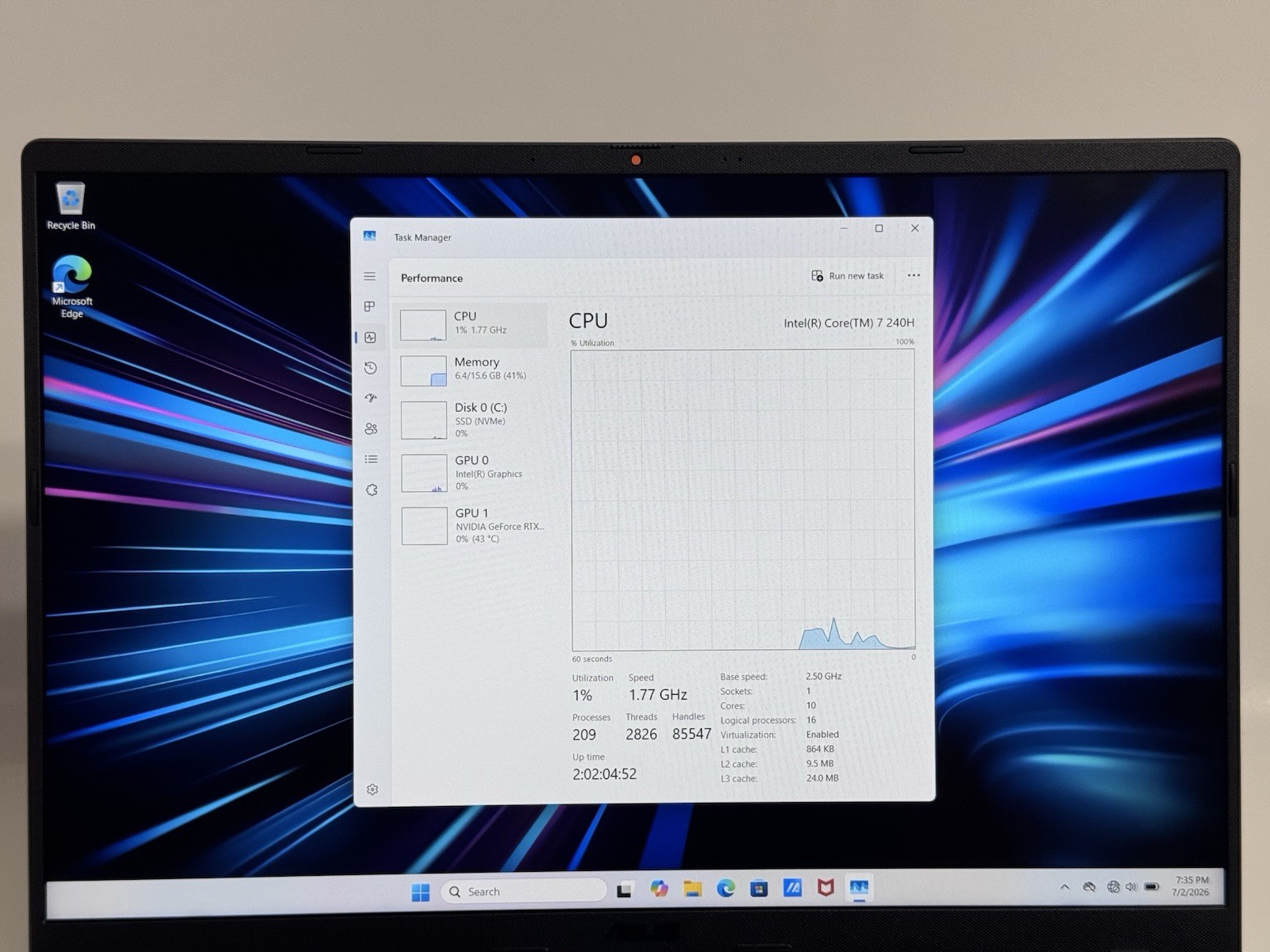1270x952 pixels.
Task: Click the Performance page heading
Action: 432,278
